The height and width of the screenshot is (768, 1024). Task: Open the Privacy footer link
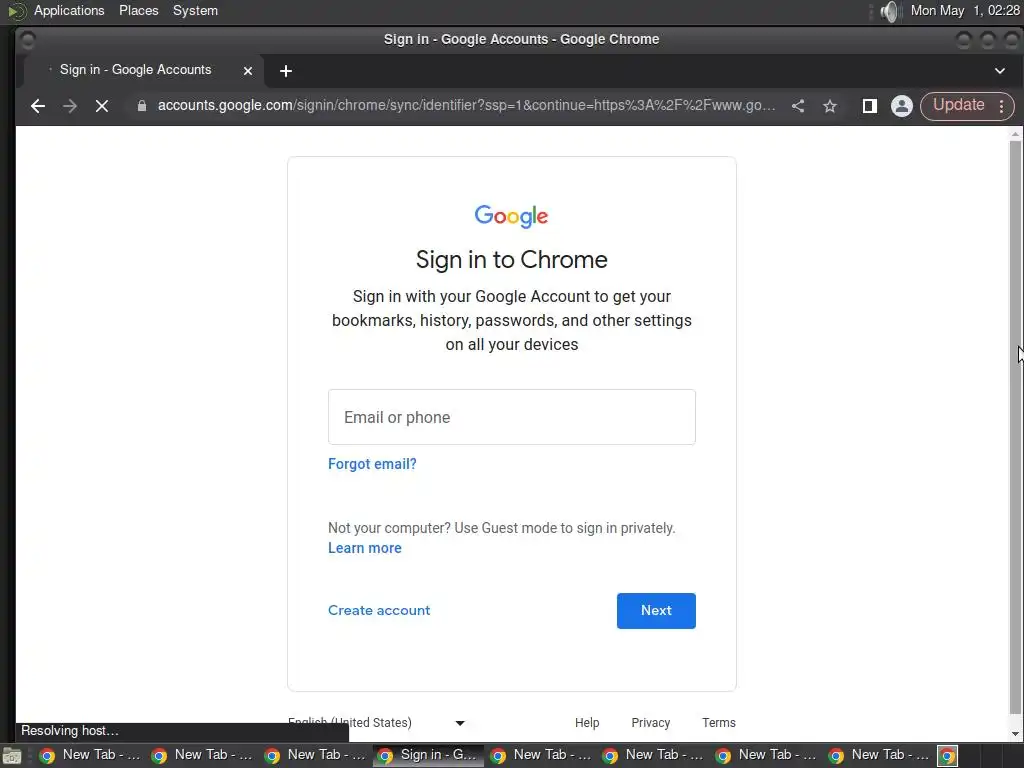click(650, 722)
